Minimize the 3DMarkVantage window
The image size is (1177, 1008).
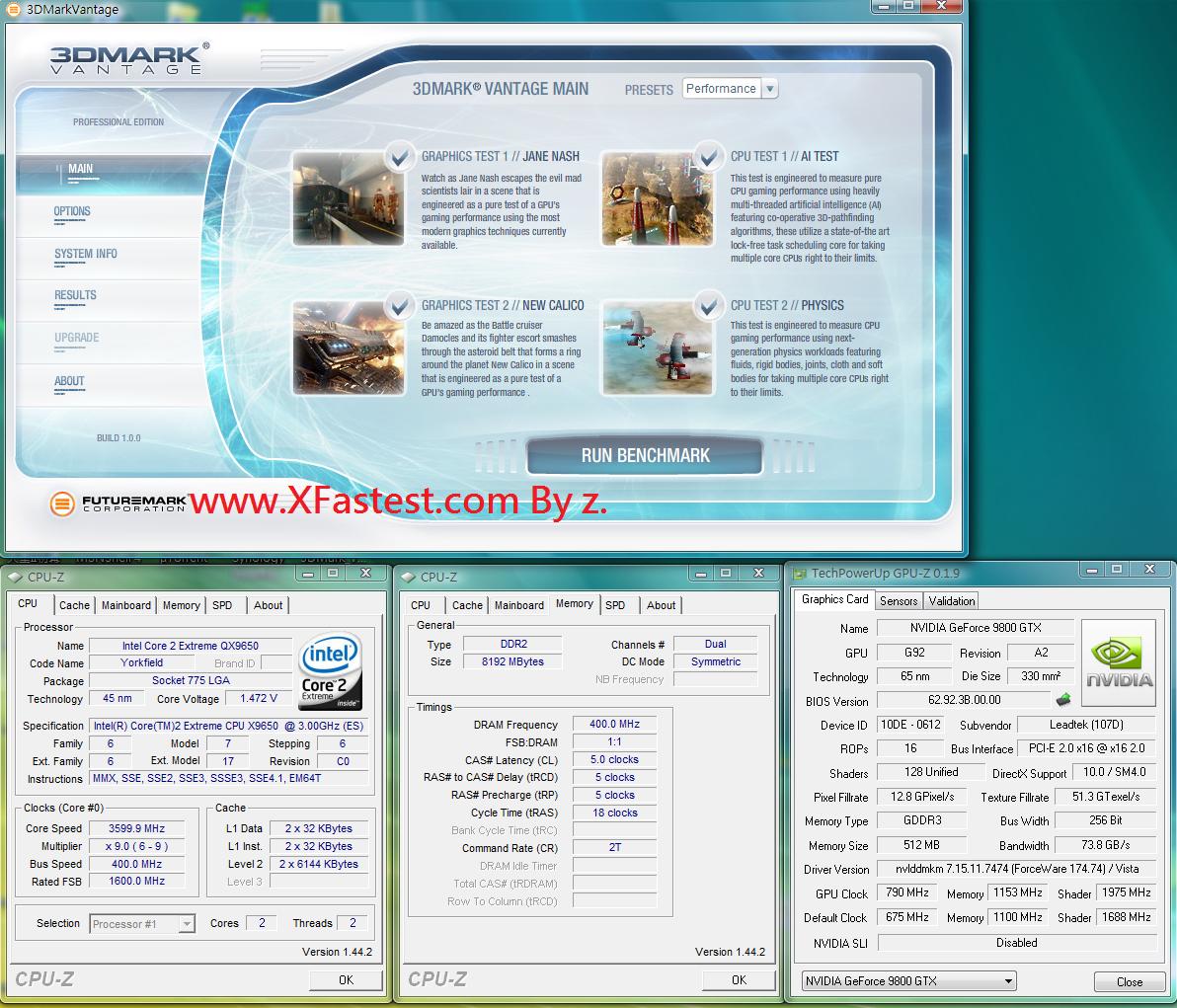885,6
